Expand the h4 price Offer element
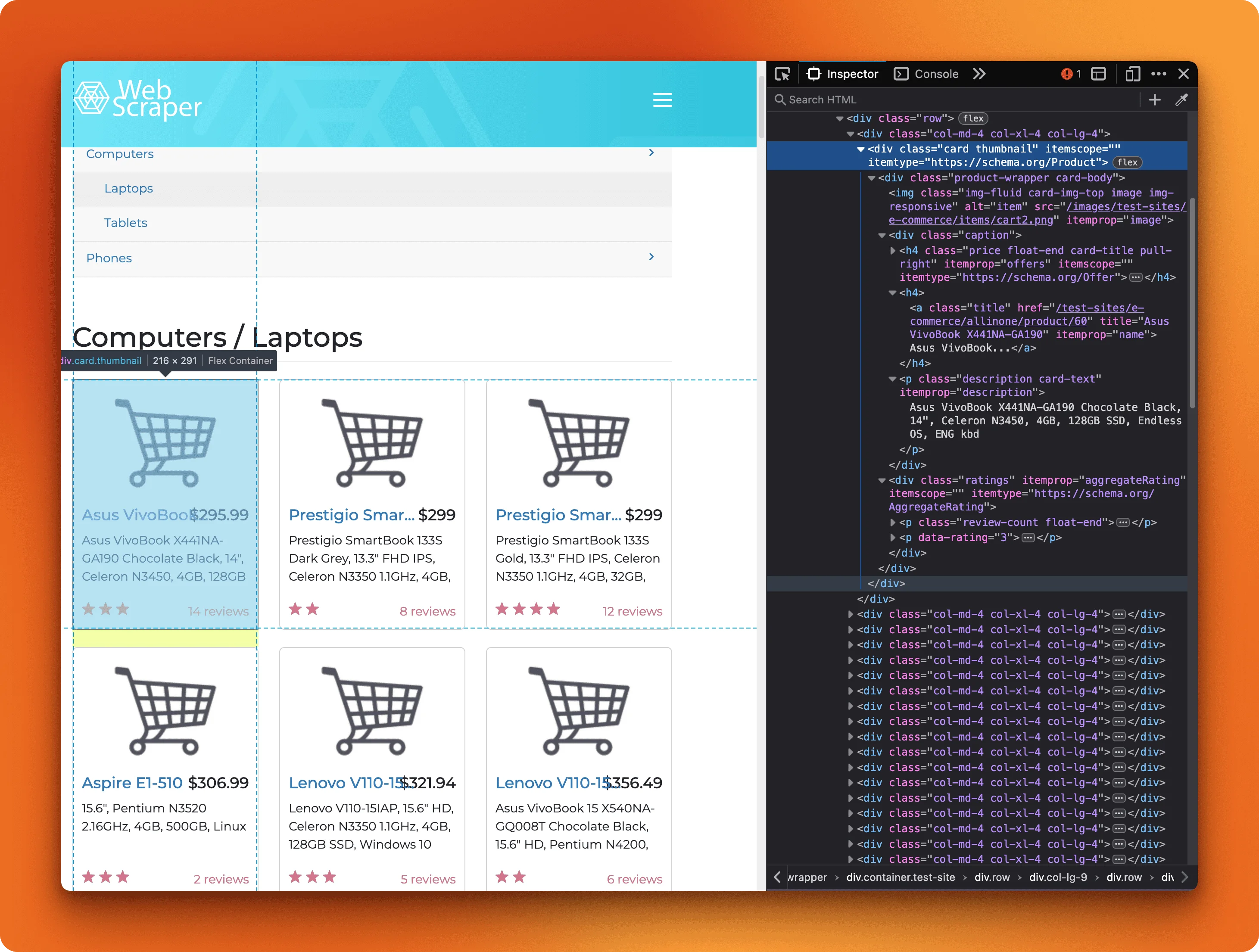This screenshot has height=952, width=1259. (x=893, y=250)
